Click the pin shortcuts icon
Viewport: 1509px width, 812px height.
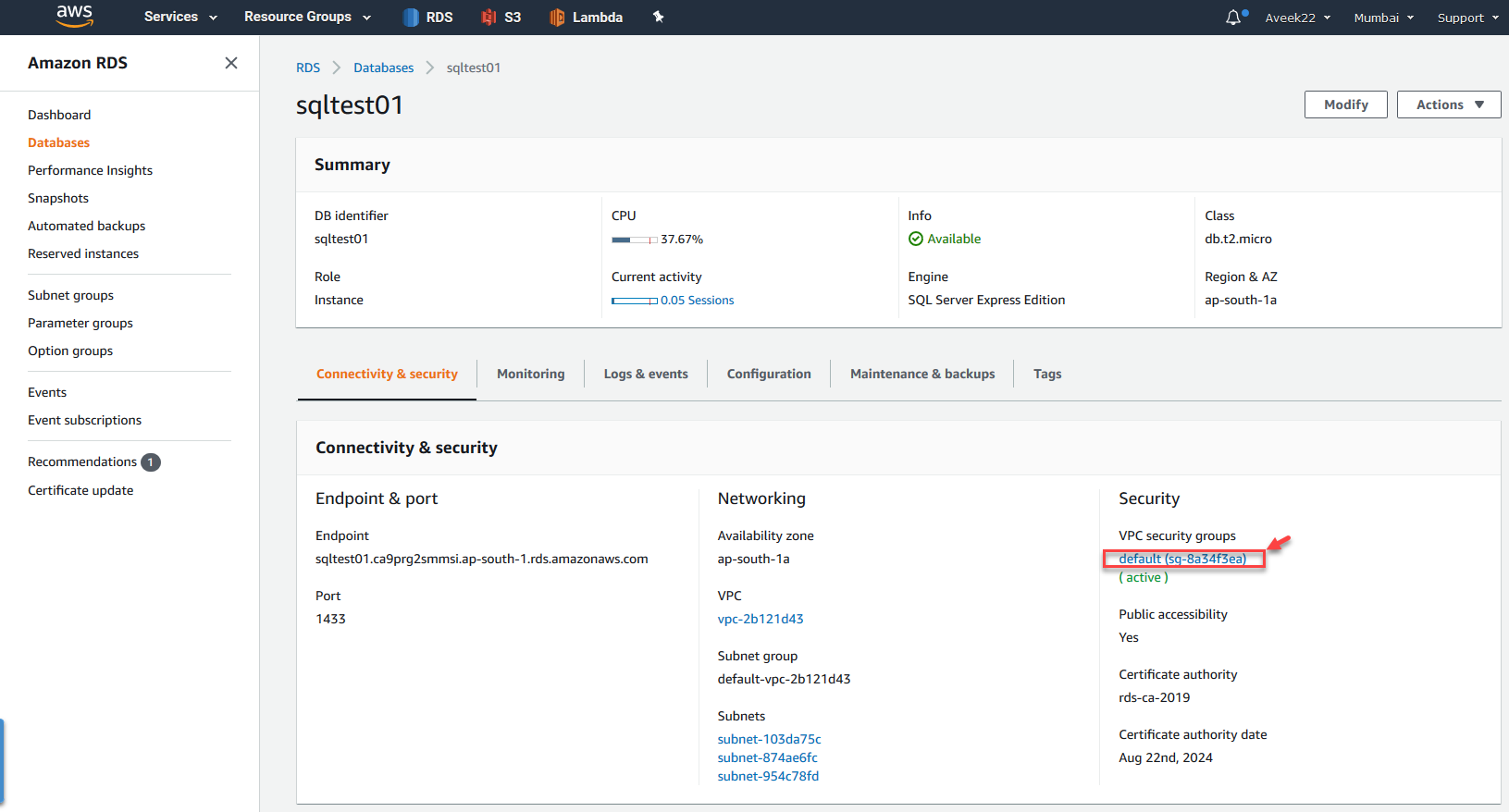pyautogui.click(x=659, y=17)
